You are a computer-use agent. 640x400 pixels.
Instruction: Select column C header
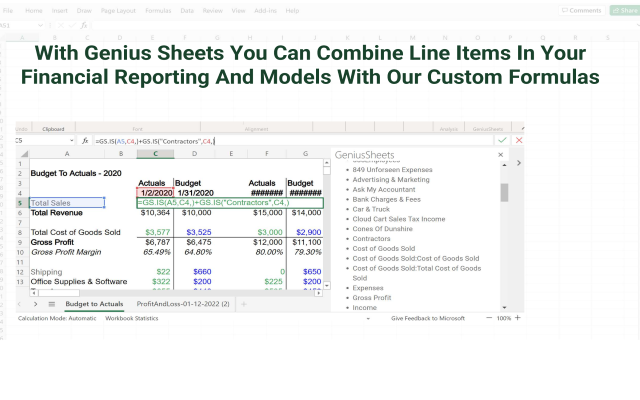coord(156,154)
